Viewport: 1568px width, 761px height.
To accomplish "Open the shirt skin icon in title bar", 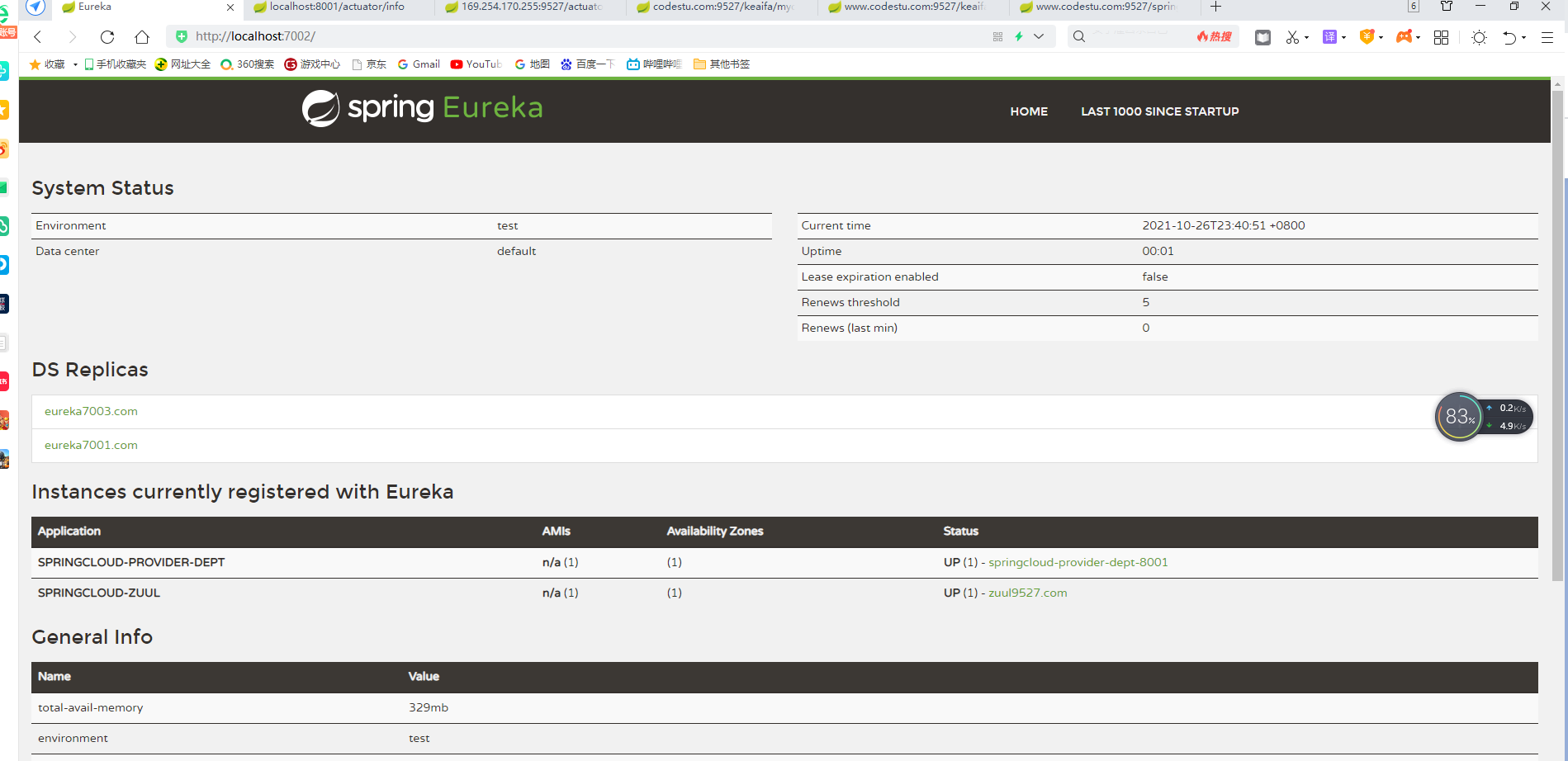I will pyautogui.click(x=1447, y=7).
